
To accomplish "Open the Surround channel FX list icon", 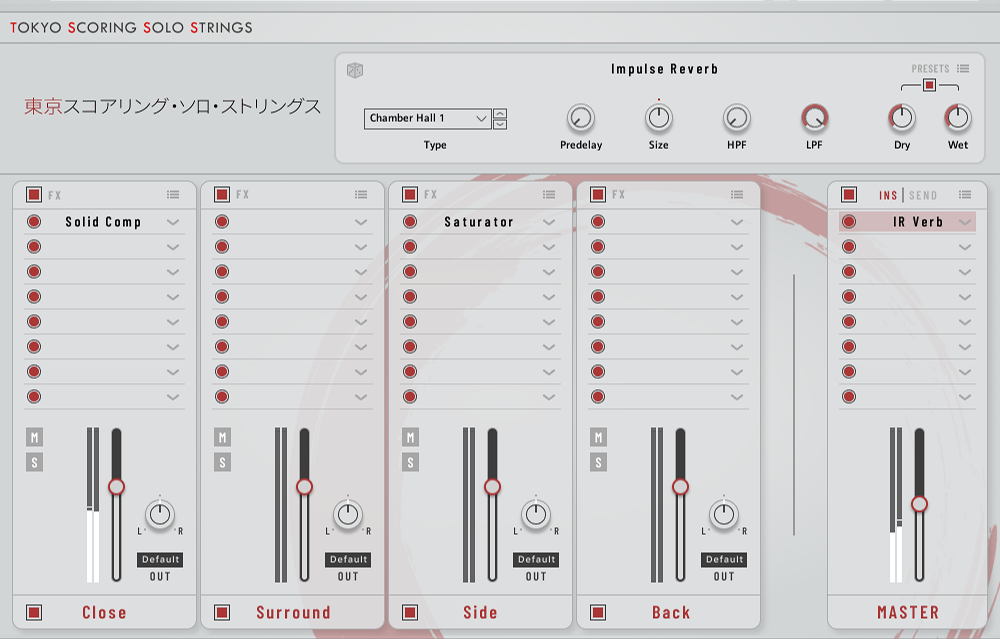I will [361, 195].
